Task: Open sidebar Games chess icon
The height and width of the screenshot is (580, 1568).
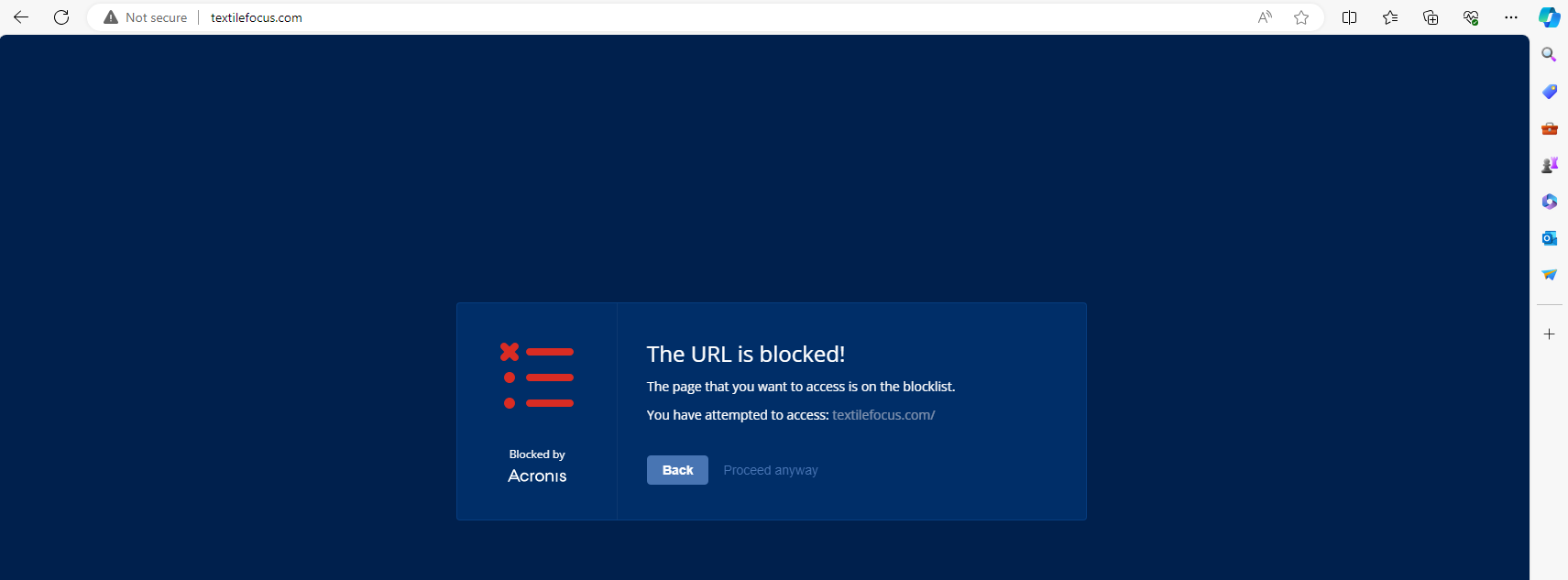Action: (1549, 165)
